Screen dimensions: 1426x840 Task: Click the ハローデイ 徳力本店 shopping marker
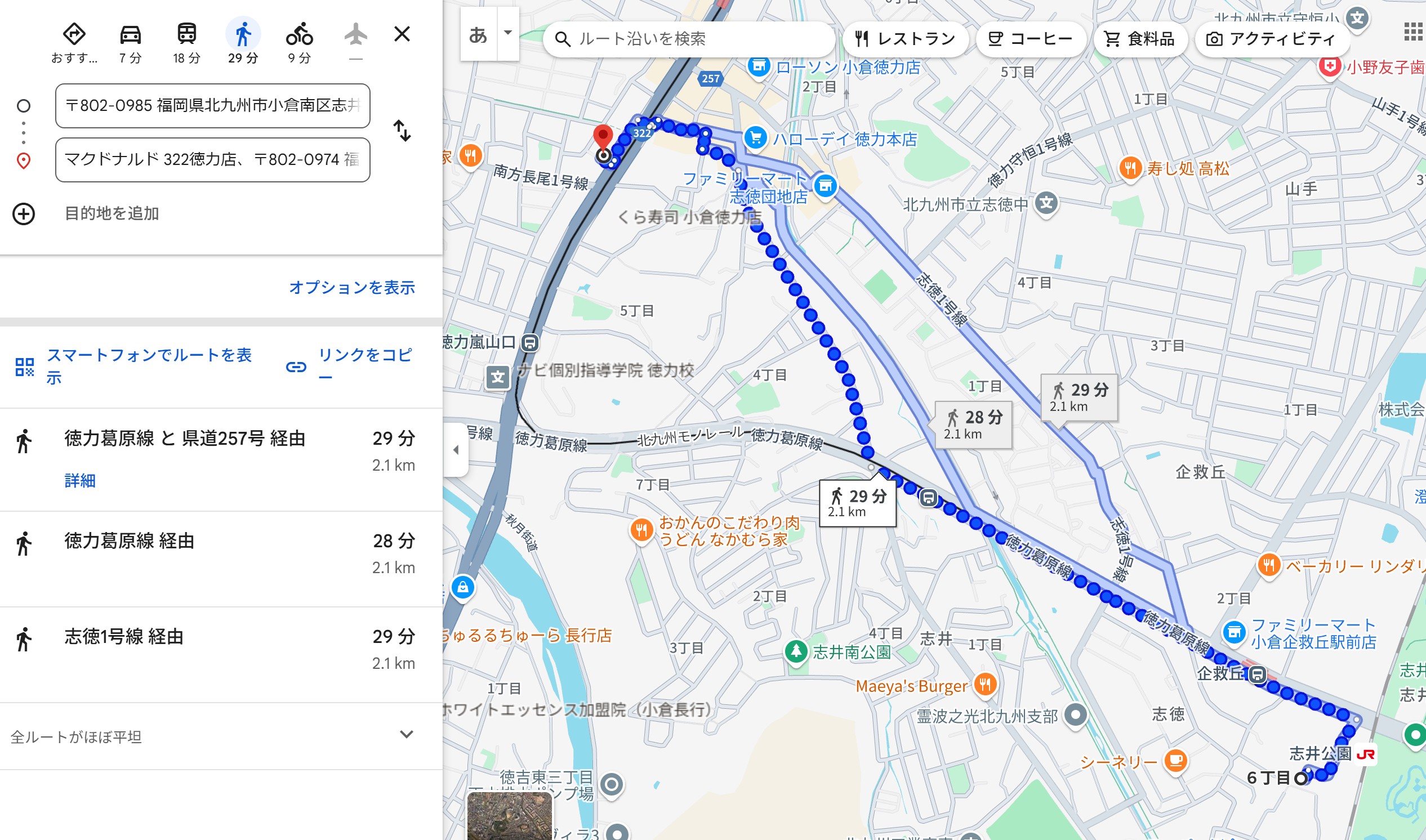[756, 137]
